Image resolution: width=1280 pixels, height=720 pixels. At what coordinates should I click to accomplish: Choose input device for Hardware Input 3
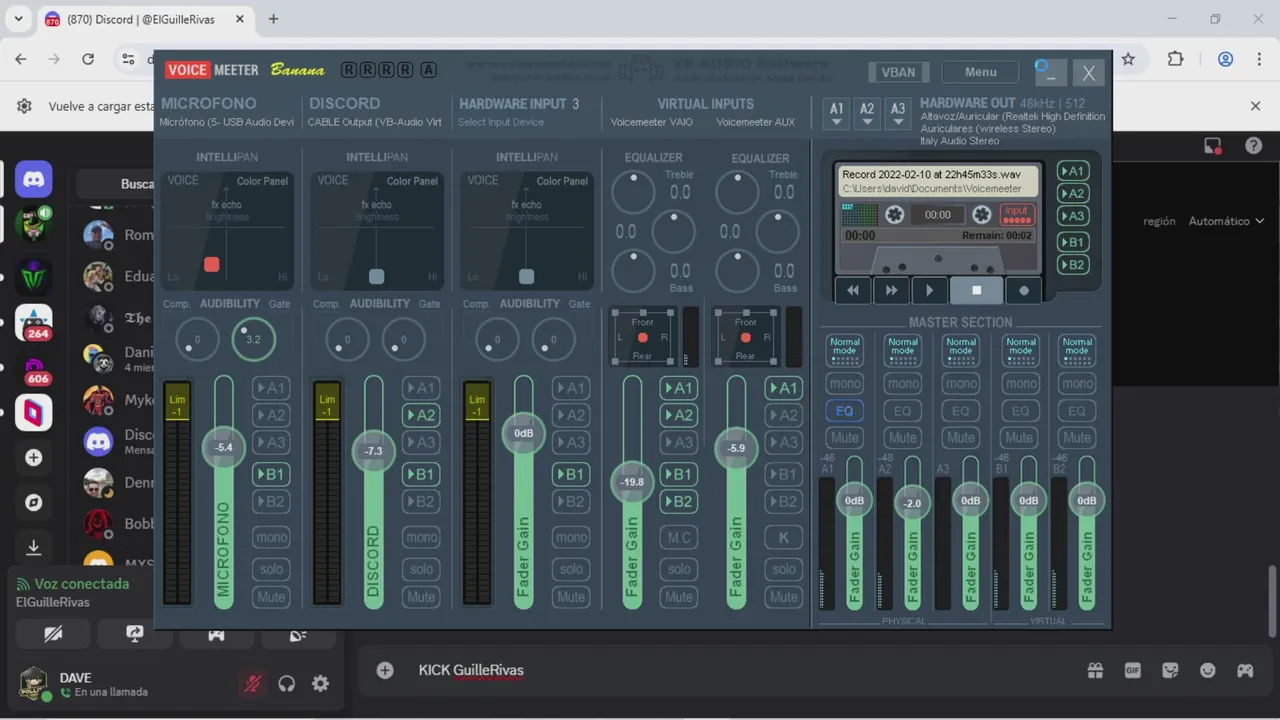pyautogui.click(x=501, y=122)
